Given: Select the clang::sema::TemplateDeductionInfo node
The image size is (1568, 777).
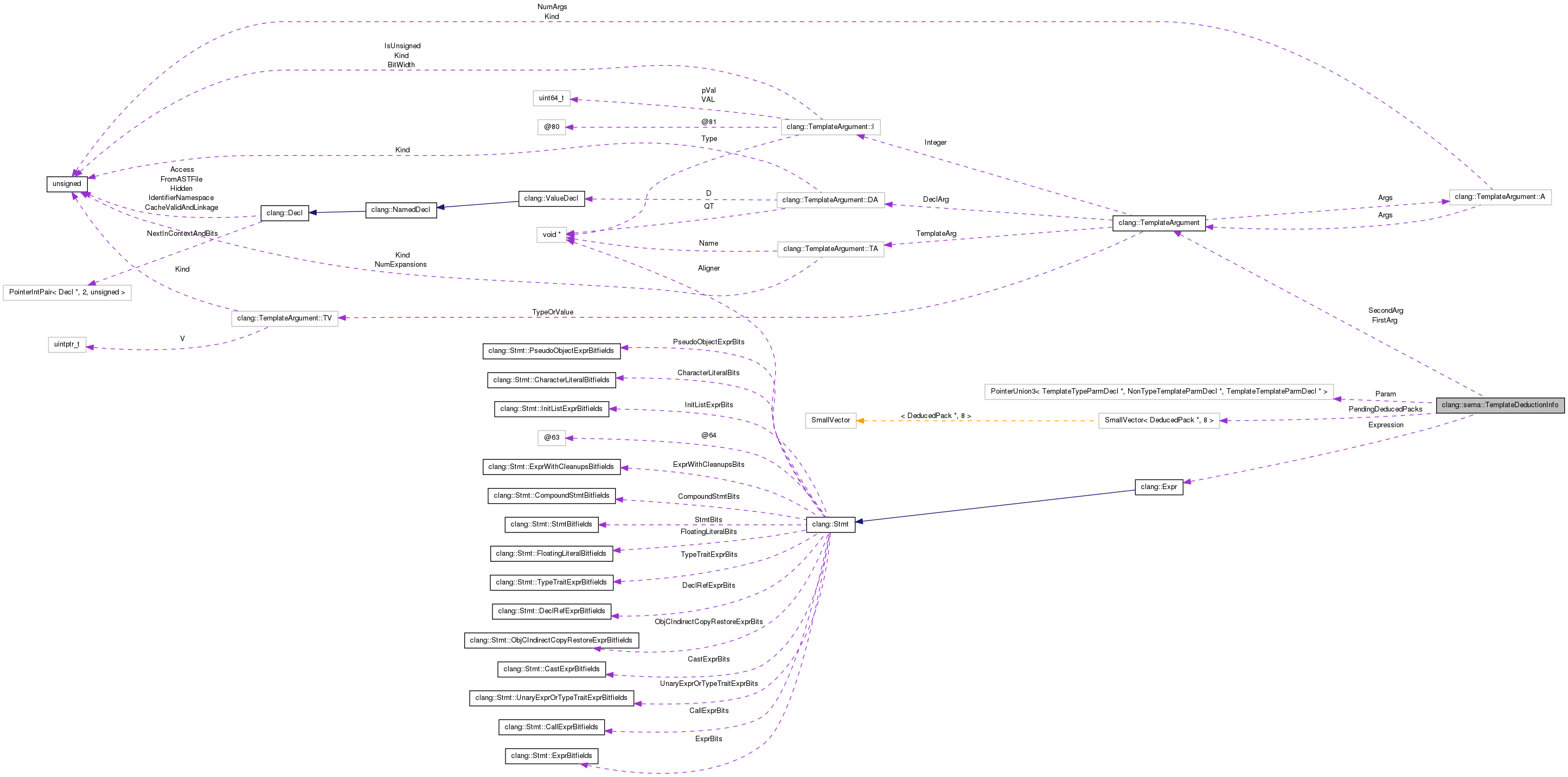Looking at the screenshot, I should click(1499, 405).
